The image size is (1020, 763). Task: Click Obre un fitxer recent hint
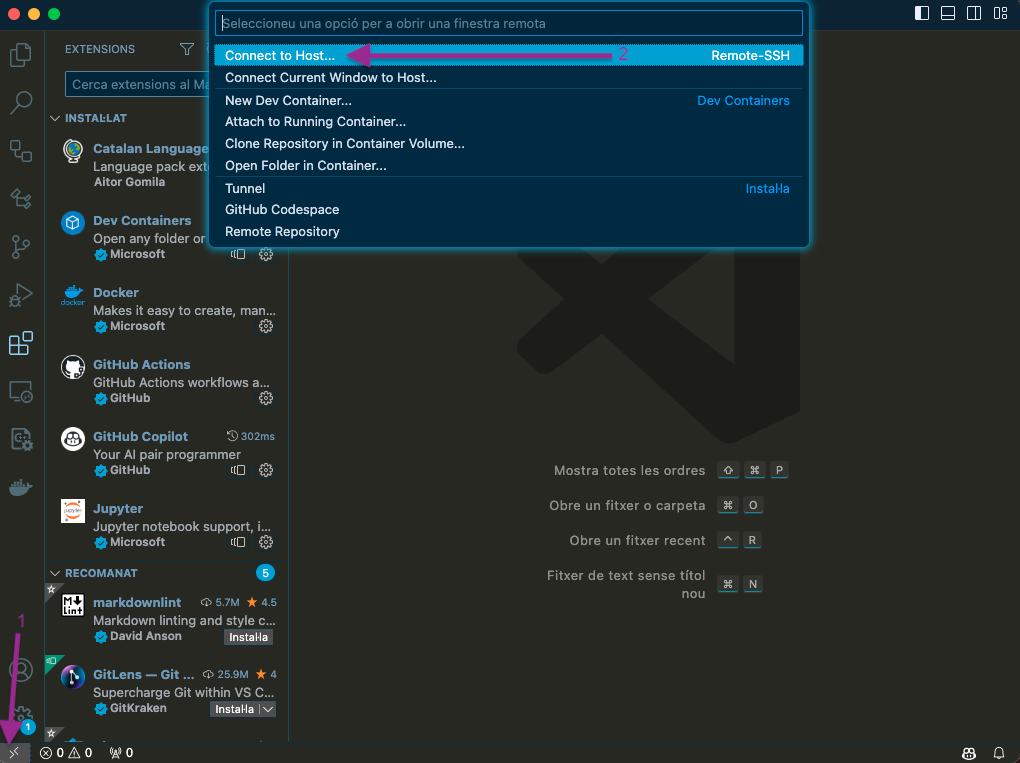click(638, 541)
